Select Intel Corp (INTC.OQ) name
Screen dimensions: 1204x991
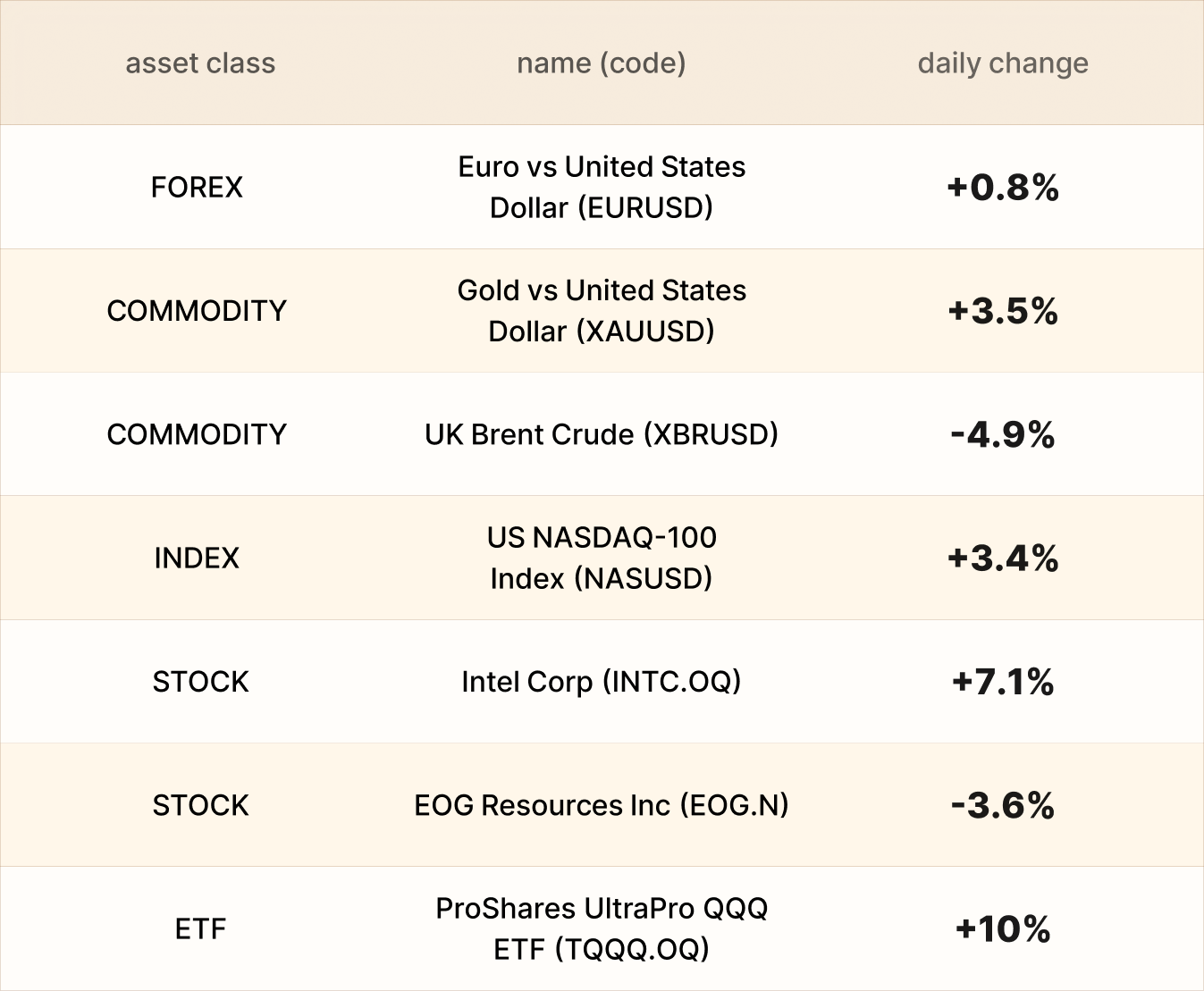601,682
